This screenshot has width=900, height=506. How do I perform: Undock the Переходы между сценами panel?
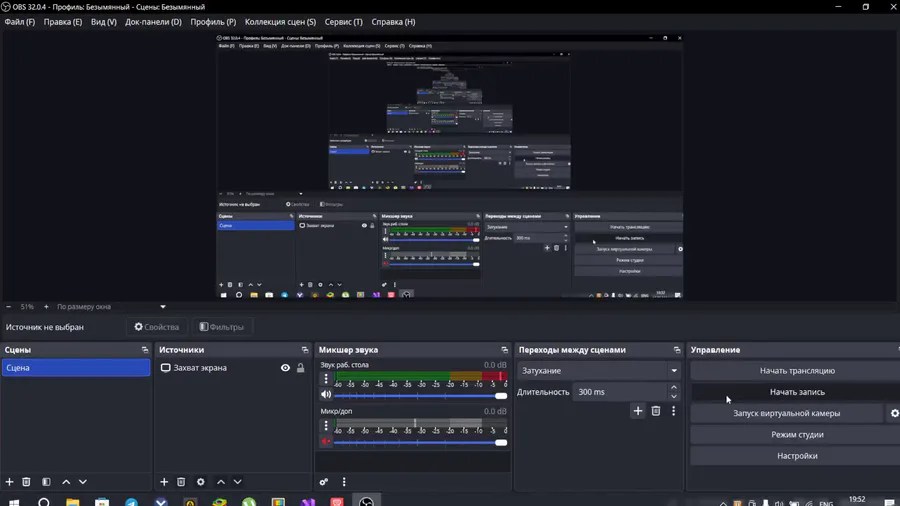click(x=677, y=350)
